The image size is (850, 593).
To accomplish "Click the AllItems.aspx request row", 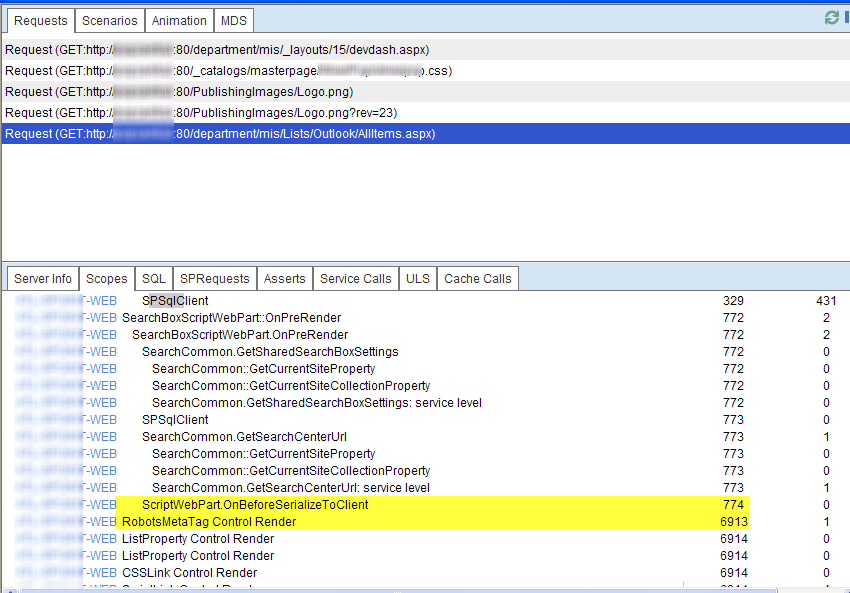I will pos(220,134).
